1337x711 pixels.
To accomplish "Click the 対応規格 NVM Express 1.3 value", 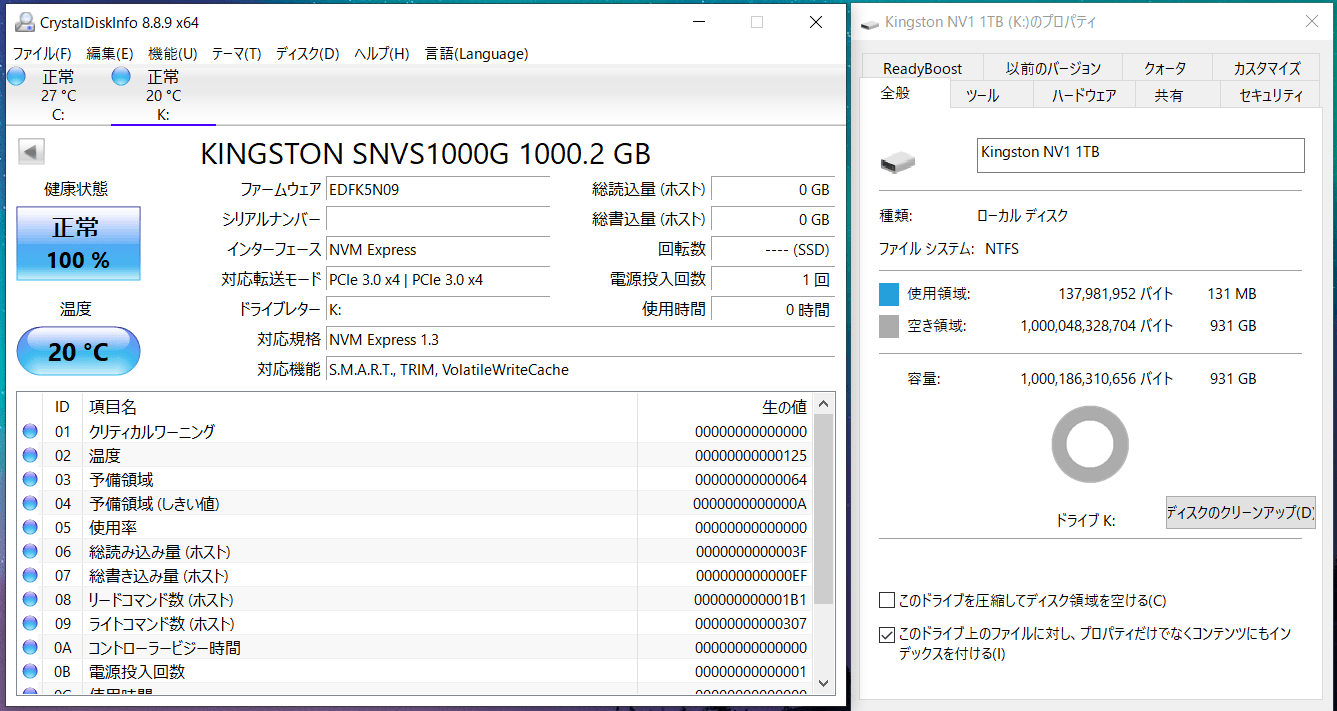I will click(580, 339).
